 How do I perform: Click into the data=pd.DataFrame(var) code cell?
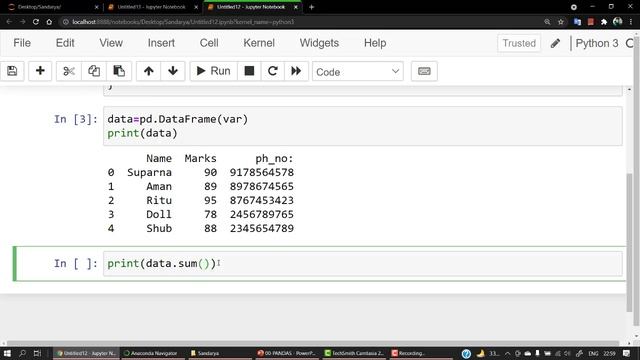[363, 126]
